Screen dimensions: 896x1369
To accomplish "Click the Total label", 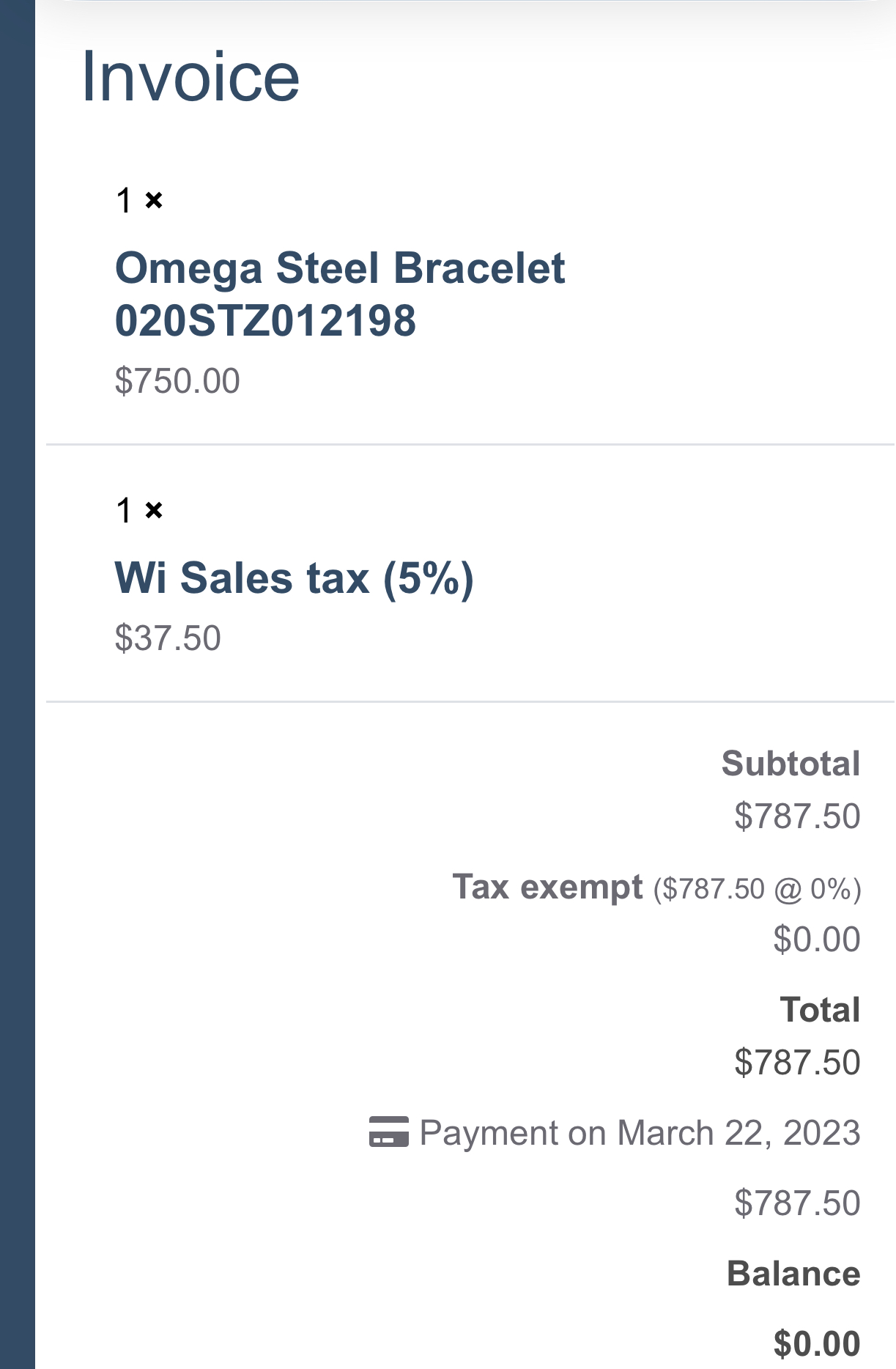I will click(x=820, y=1010).
